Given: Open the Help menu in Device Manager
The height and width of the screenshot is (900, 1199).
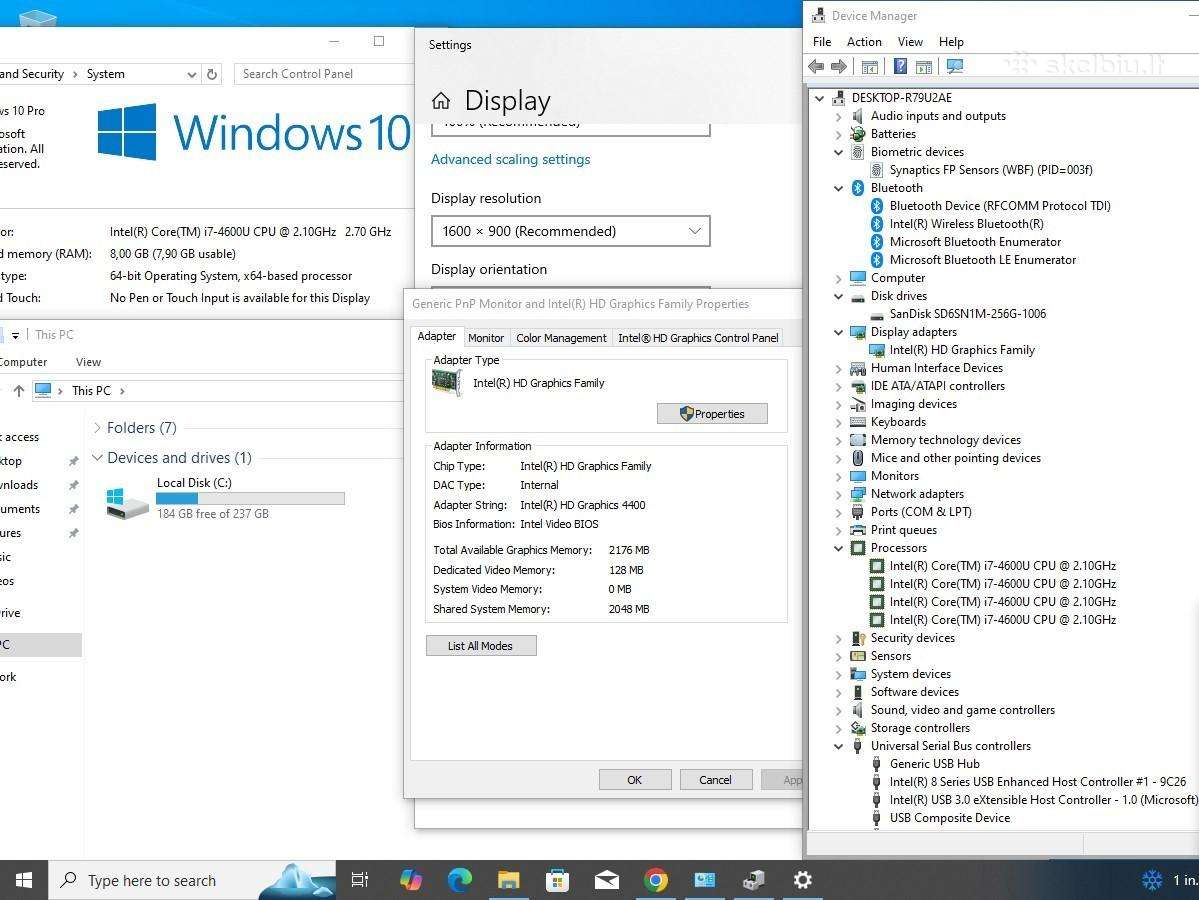Looking at the screenshot, I should tap(951, 42).
